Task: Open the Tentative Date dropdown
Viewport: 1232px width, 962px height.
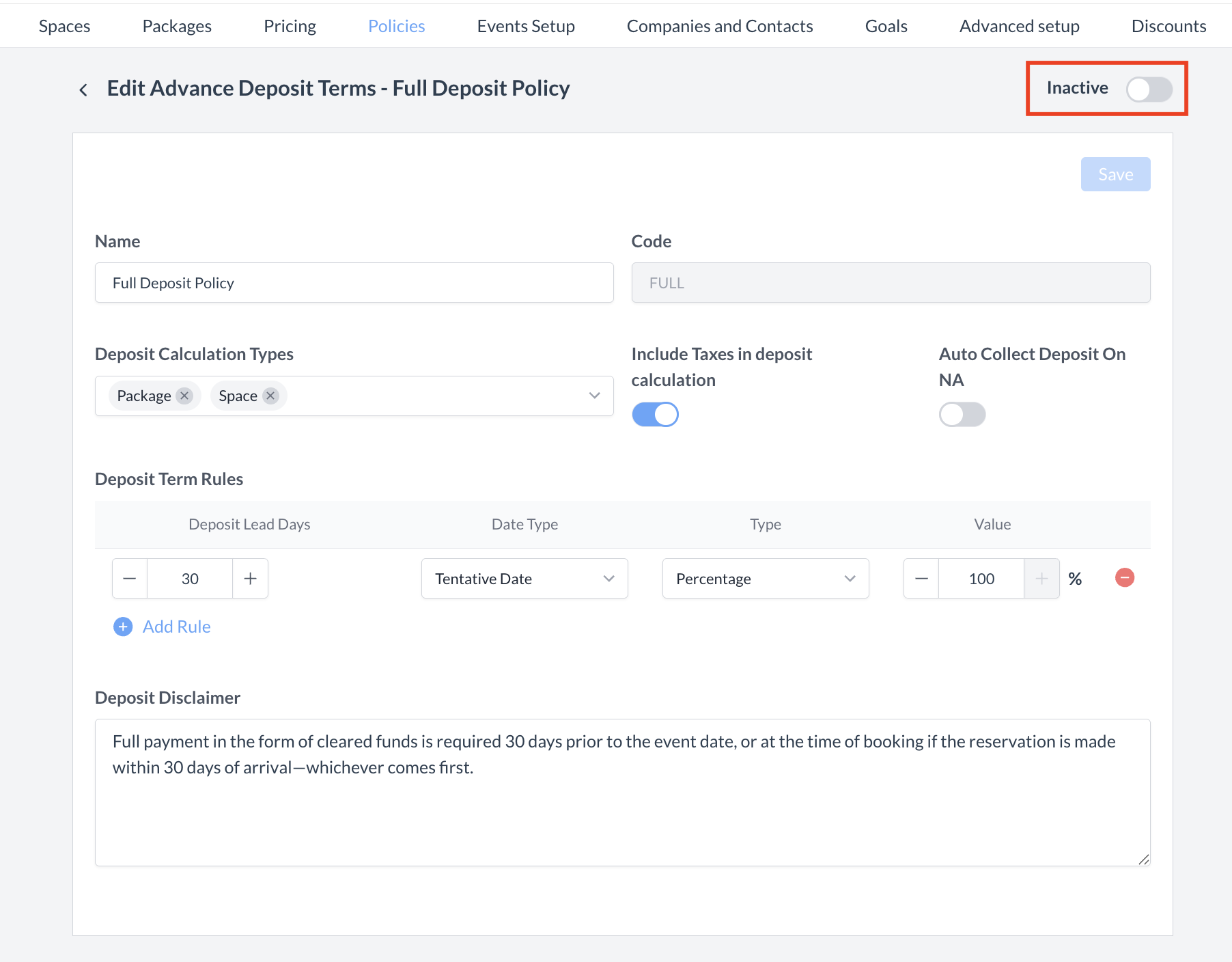Action: [524, 579]
